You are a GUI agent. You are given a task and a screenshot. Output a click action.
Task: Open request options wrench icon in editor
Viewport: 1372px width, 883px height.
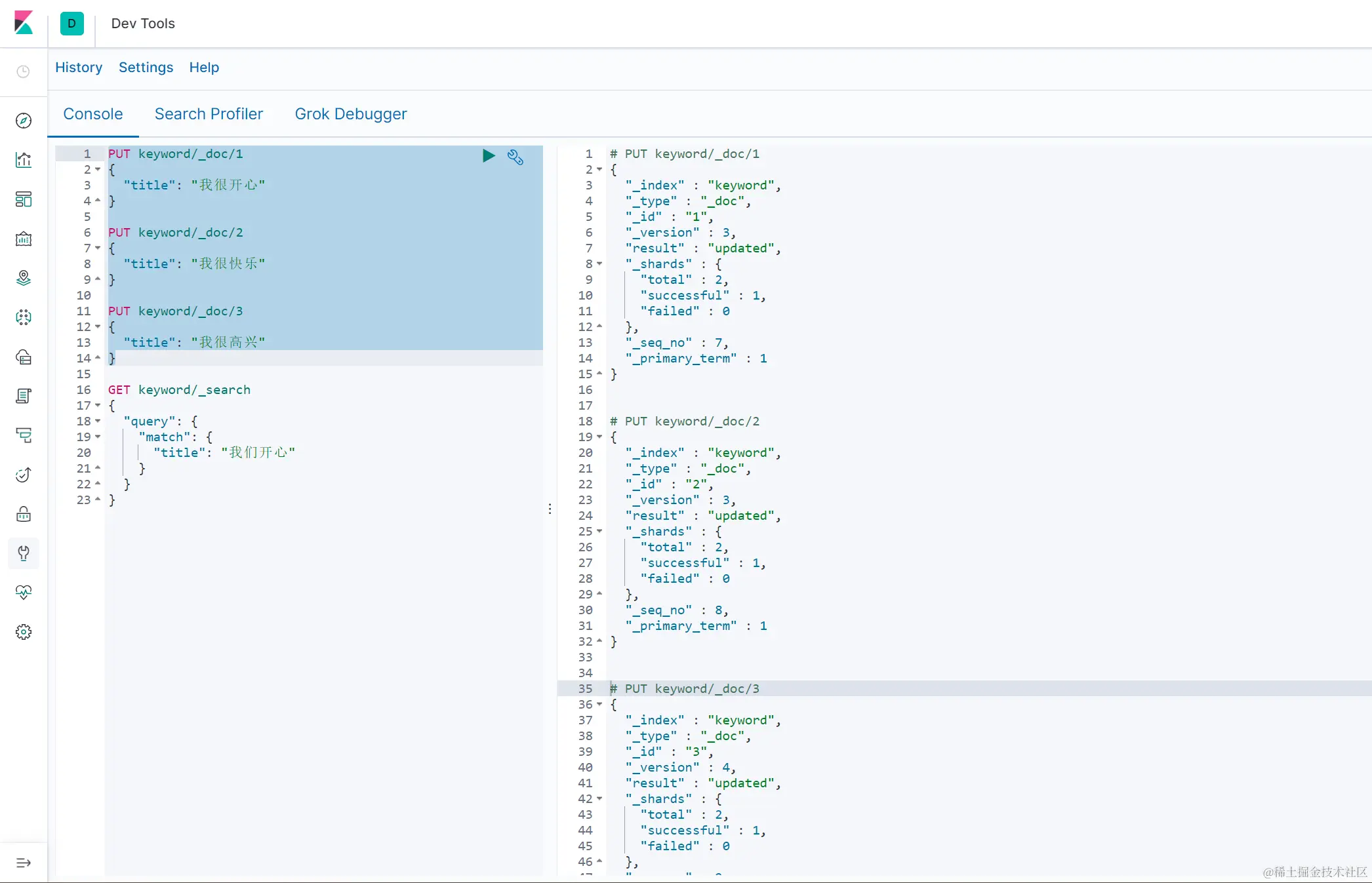515,157
